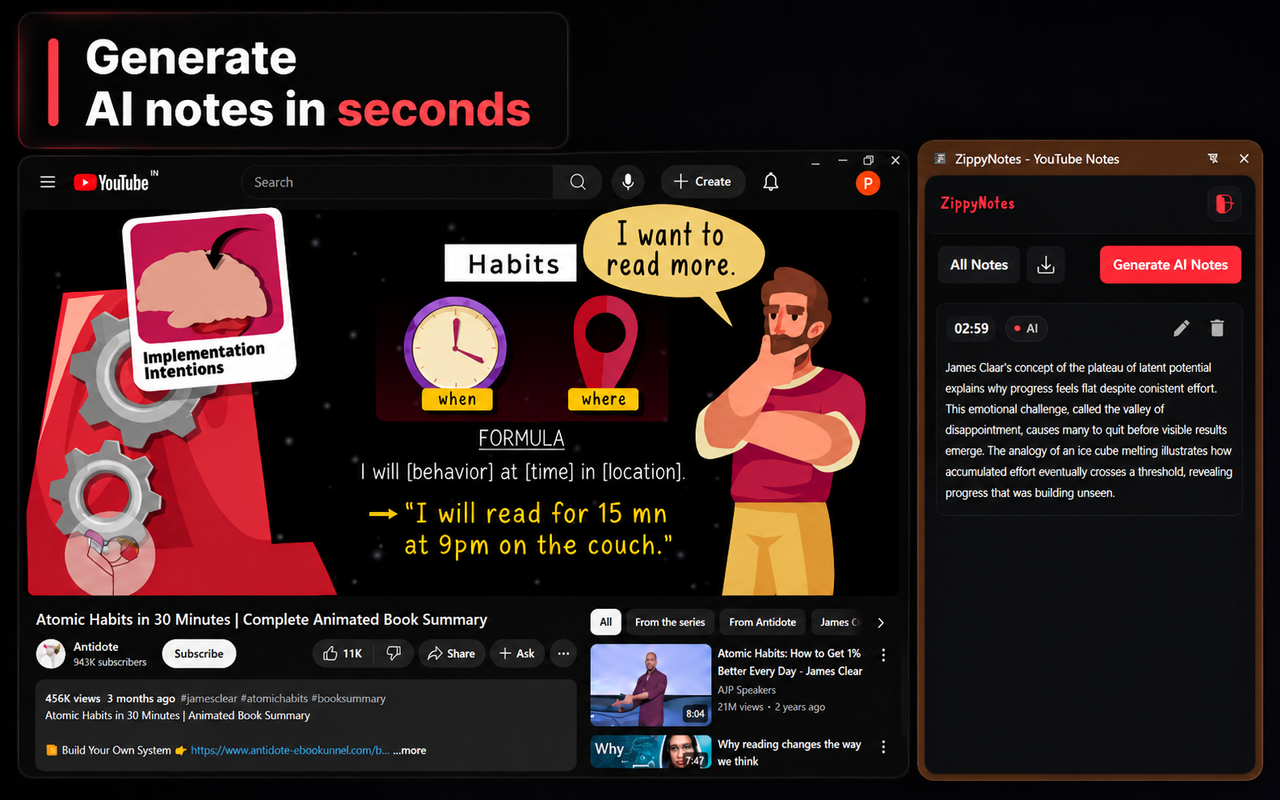Click the AI tag on the note
The width and height of the screenshot is (1280, 800).
[1026, 328]
